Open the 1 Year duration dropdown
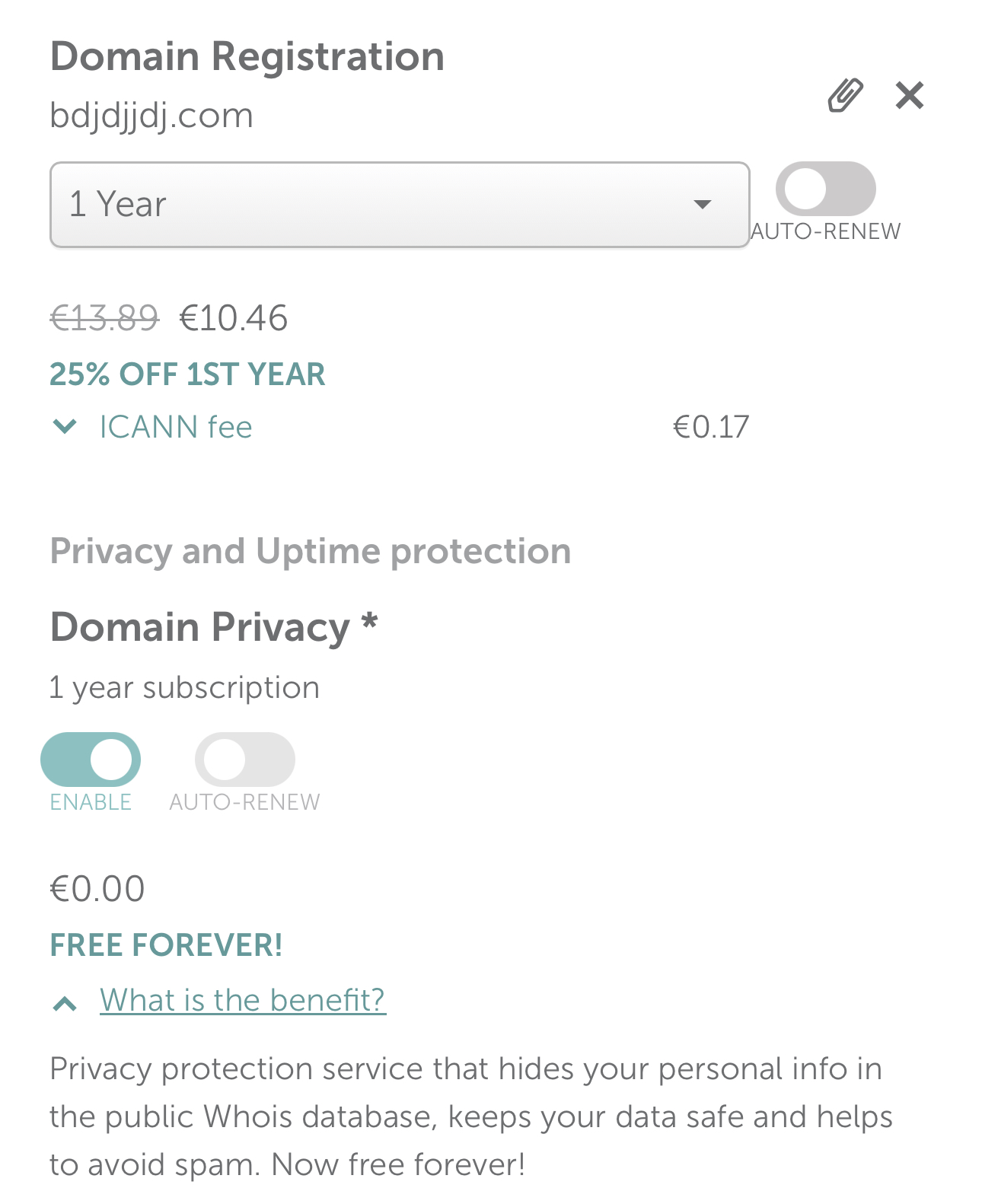Viewport: 982px width, 1204px height. 400,205
